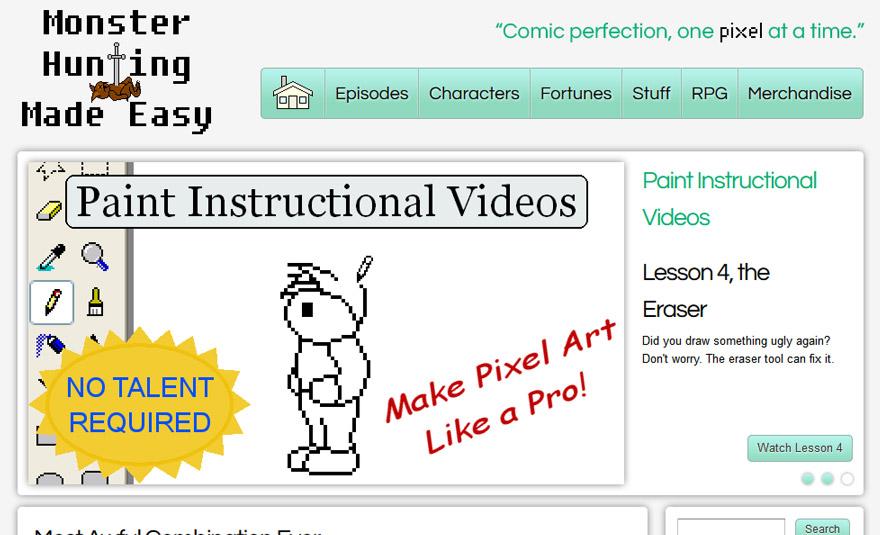Click the Monster Hunting Made Easy logo

117,70
